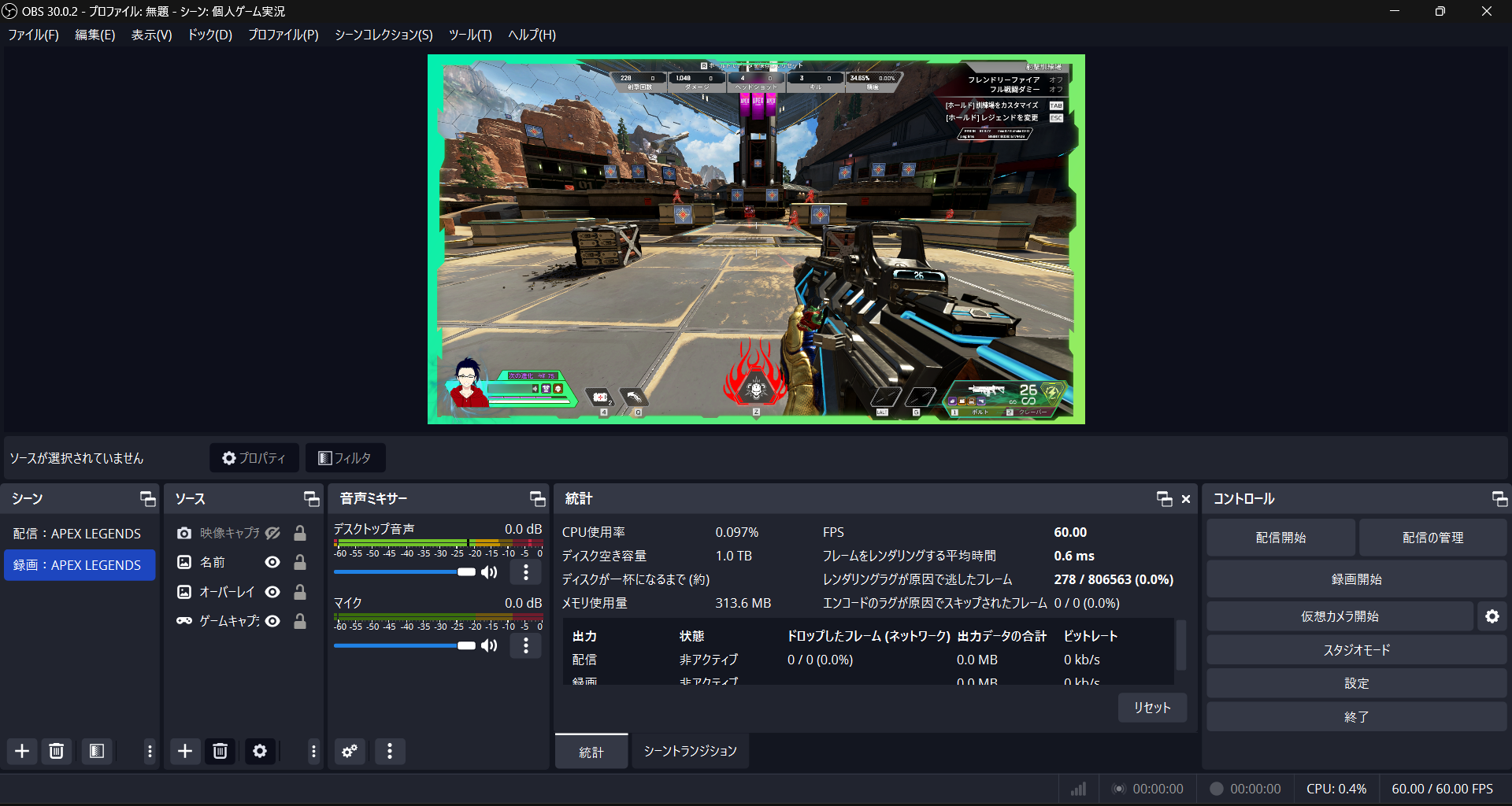
Task: Select the 録画：APEX LEGENDS scene
Action: click(x=80, y=564)
